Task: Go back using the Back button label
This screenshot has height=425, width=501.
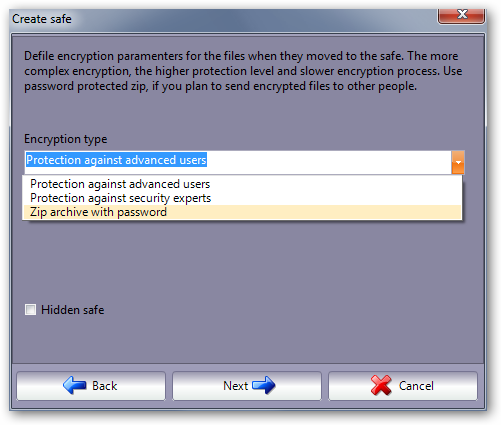Action: 105,386
